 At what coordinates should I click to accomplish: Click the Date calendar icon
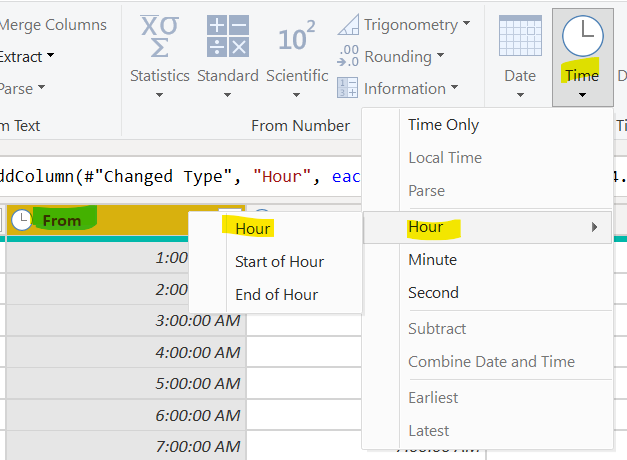click(520, 36)
